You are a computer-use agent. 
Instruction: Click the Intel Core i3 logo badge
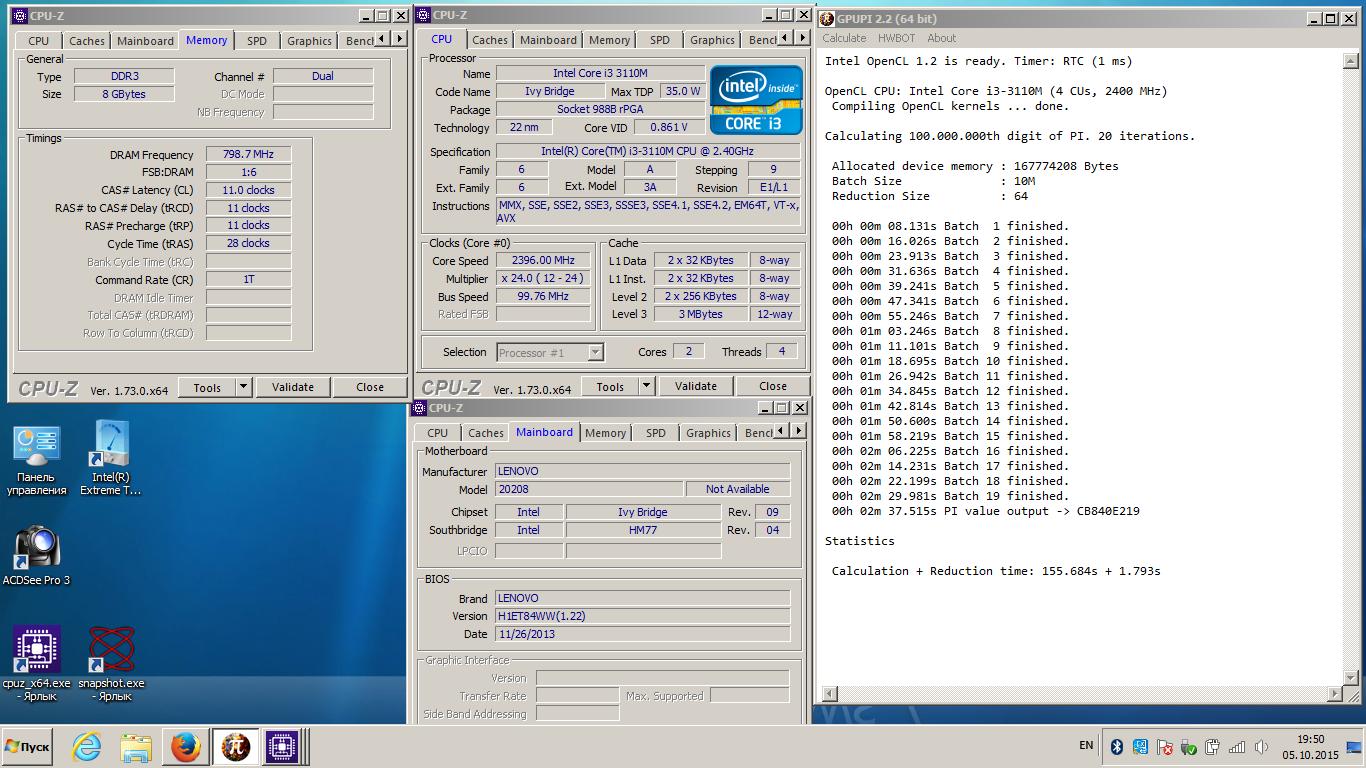(757, 100)
